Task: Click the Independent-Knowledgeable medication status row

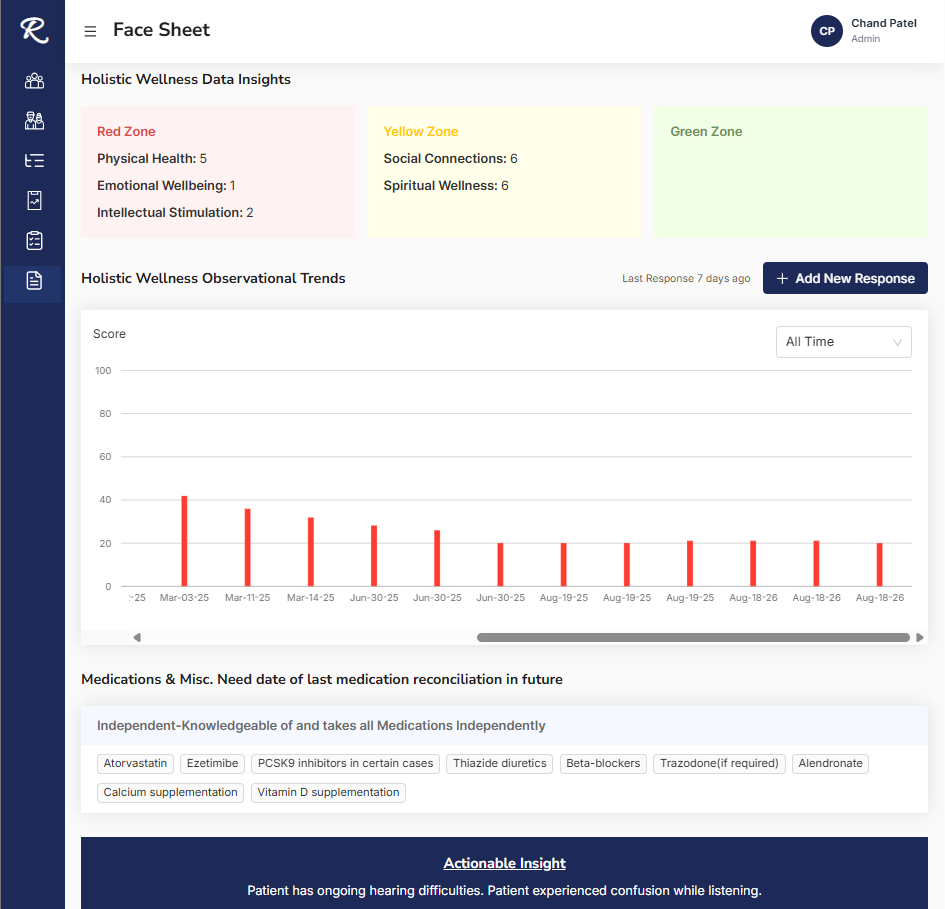Action: (504, 725)
